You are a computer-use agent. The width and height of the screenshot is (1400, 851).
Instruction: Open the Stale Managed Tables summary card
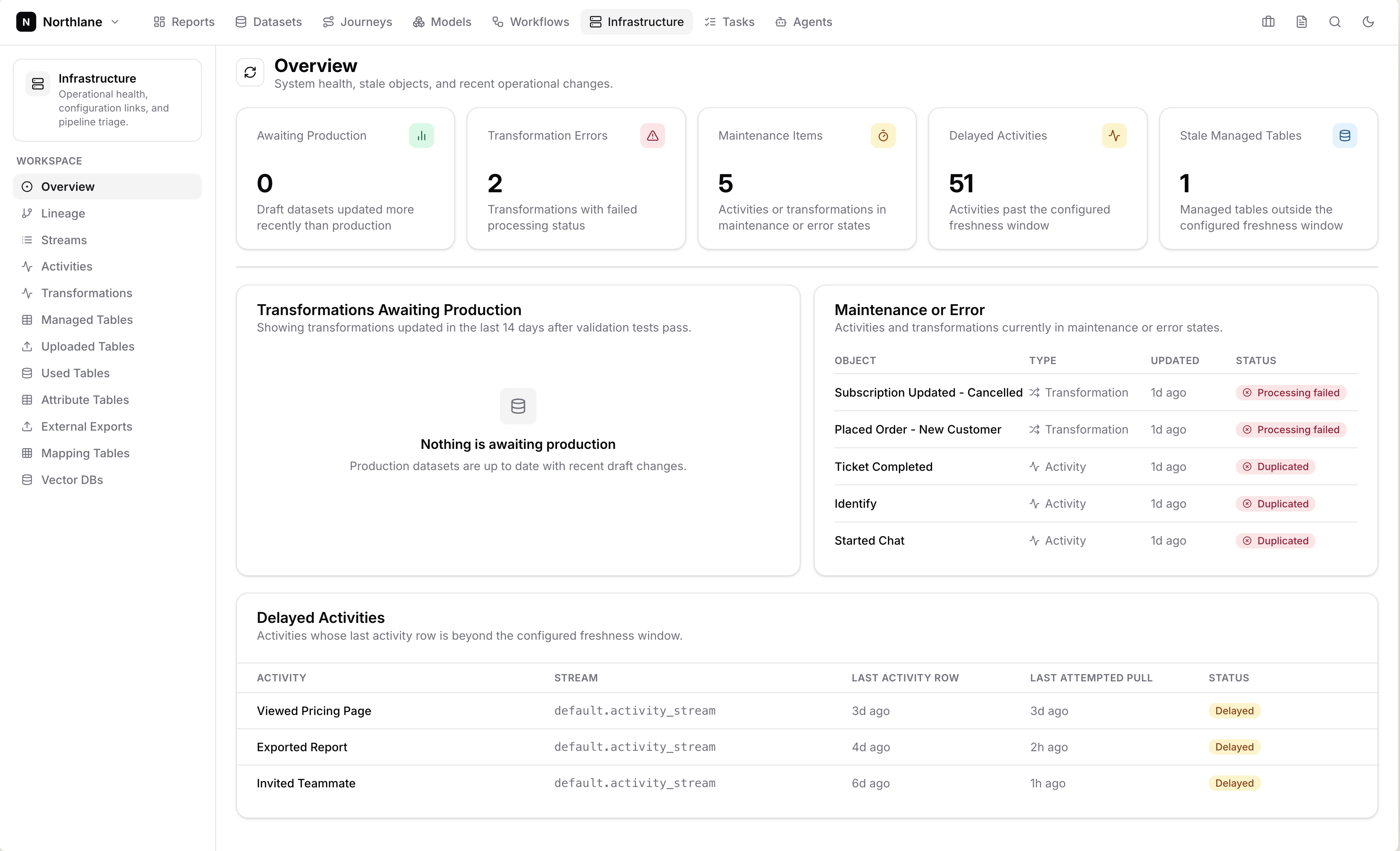pyautogui.click(x=1268, y=178)
